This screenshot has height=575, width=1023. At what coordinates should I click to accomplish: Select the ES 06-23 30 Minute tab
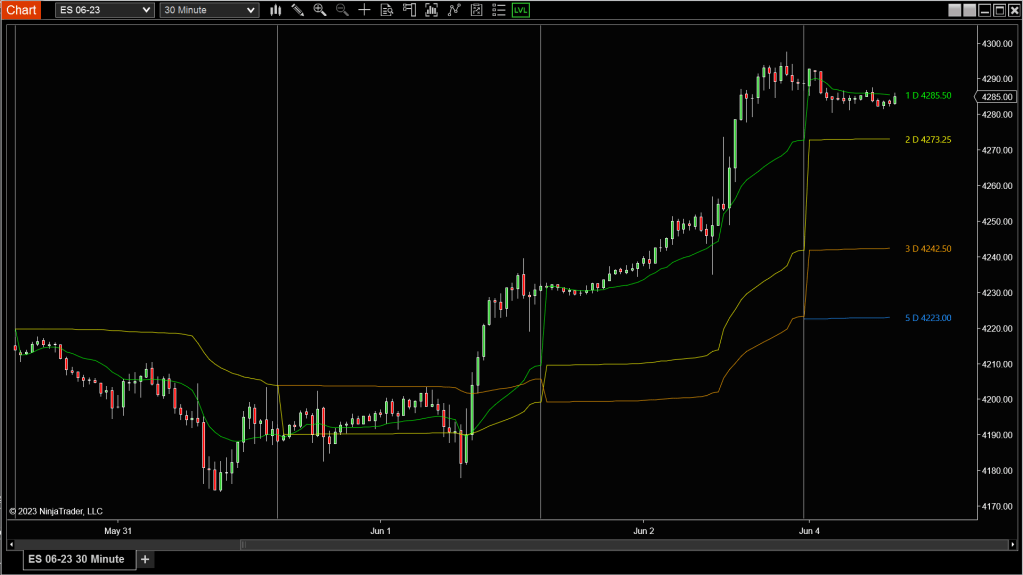pyautogui.click(x=76, y=559)
